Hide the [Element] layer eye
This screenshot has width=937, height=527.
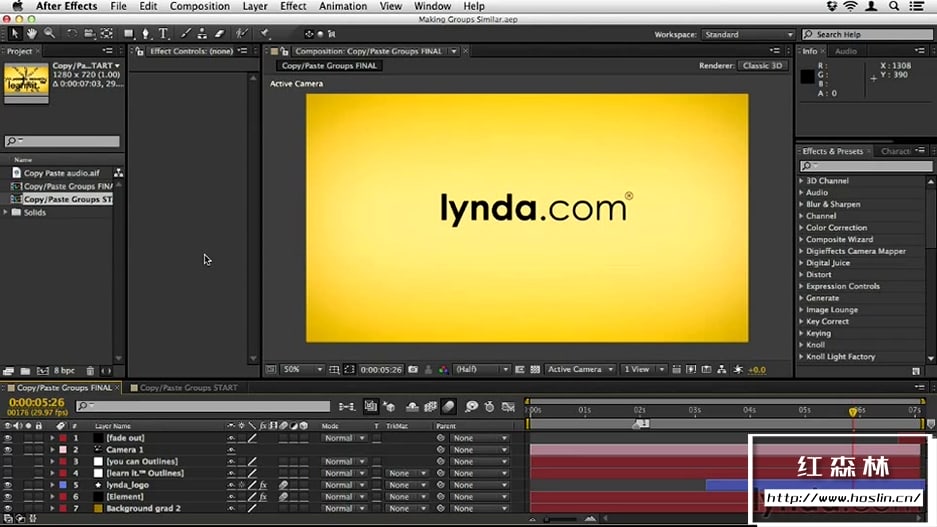[8, 497]
